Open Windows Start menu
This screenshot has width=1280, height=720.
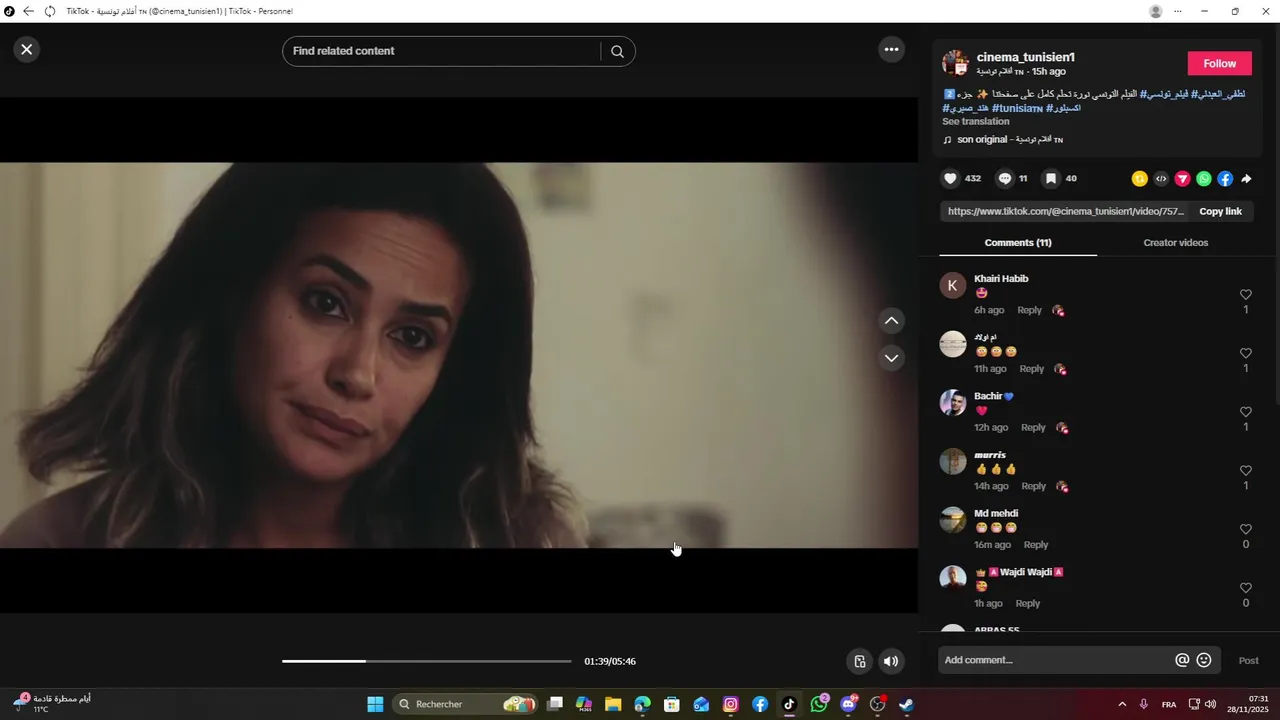pyautogui.click(x=375, y=704)
